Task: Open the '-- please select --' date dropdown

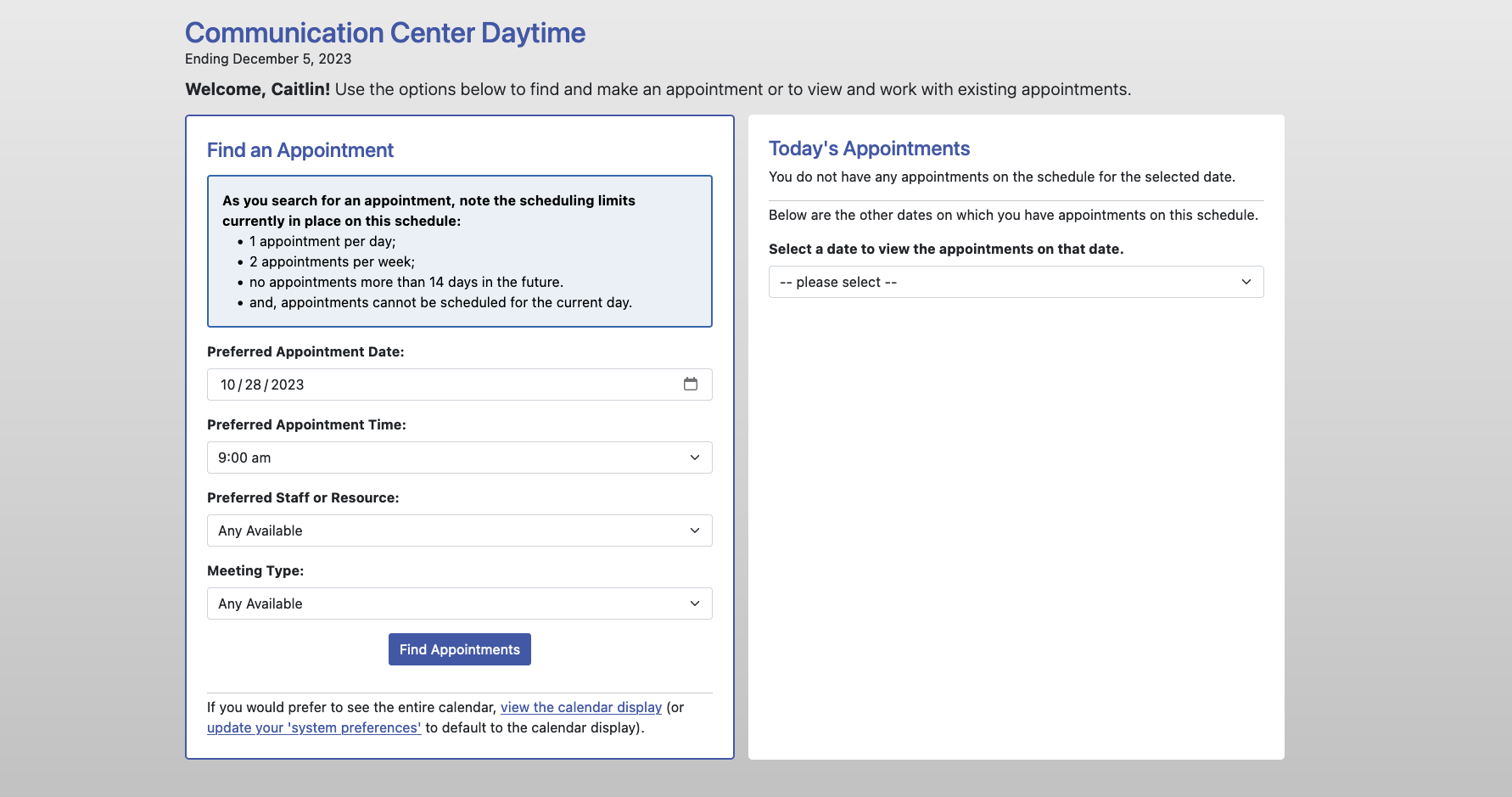Action: click(x=1016, y=281)
